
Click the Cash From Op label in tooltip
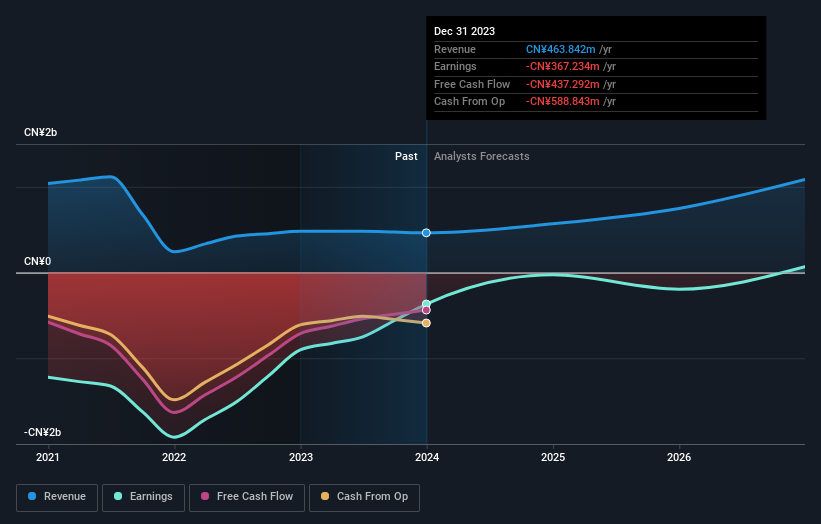(470, 102)
